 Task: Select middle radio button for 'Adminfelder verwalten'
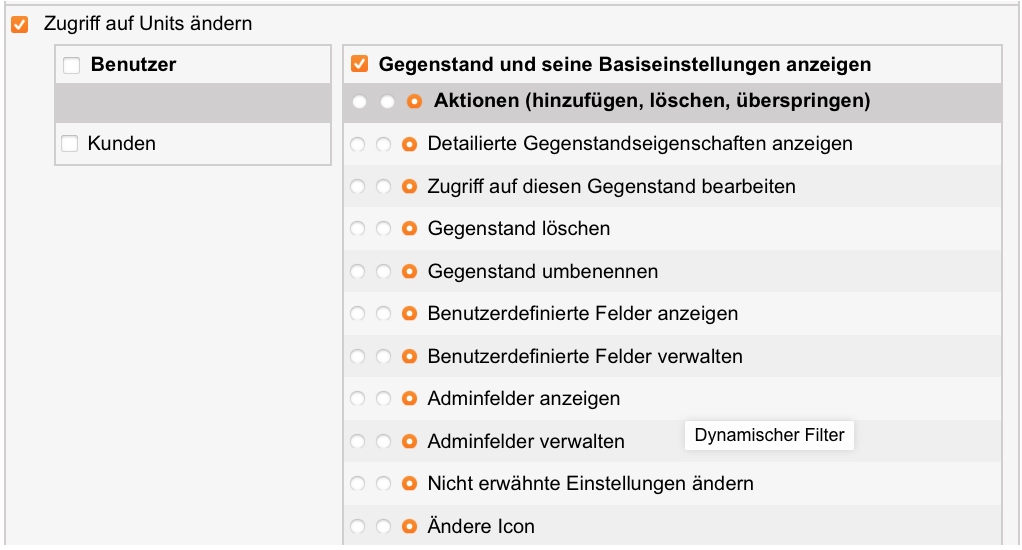click(x=383, y=442)
